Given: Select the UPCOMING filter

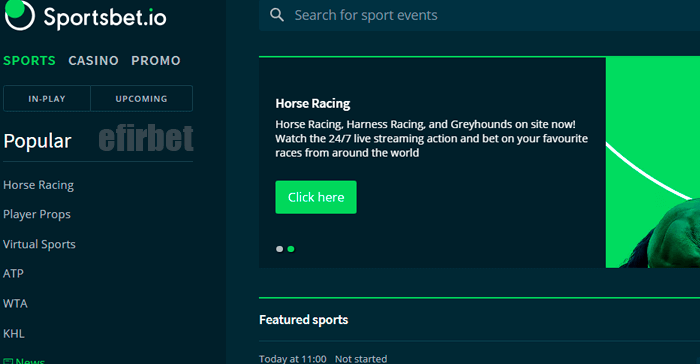Looking at the screenshot, I should [142, 99].
